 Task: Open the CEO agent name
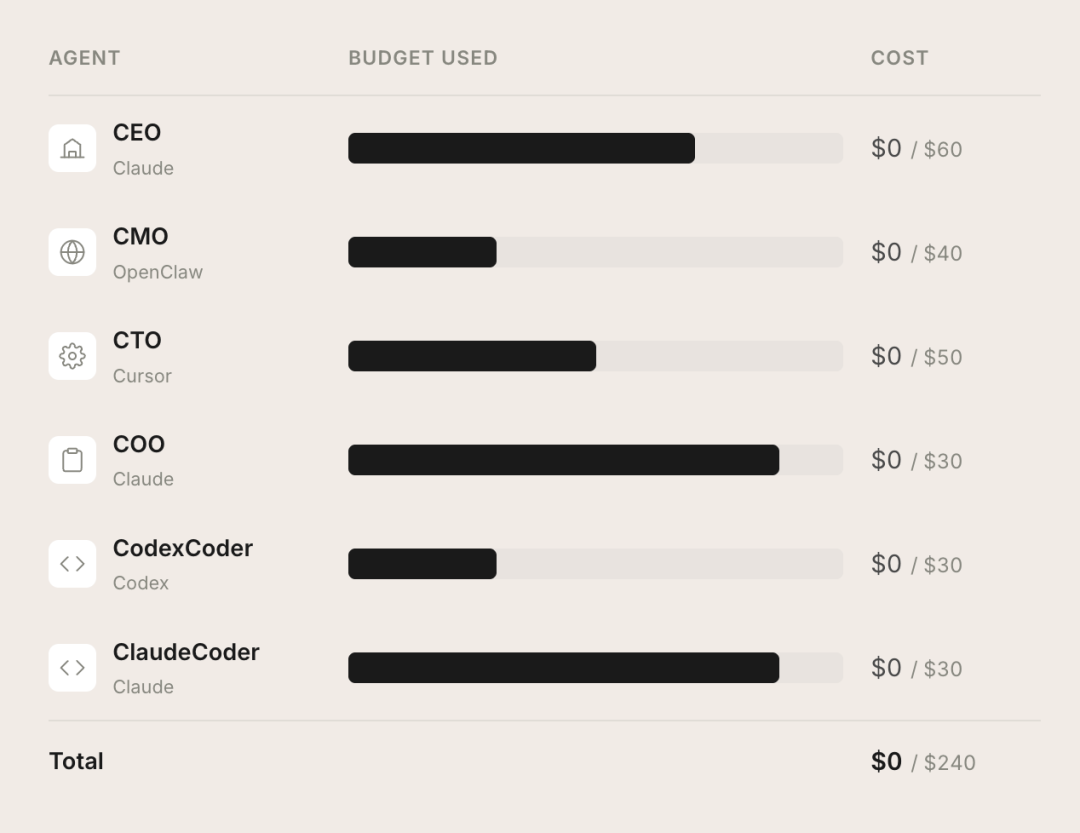pyautogui.click(x=137, y=133)
